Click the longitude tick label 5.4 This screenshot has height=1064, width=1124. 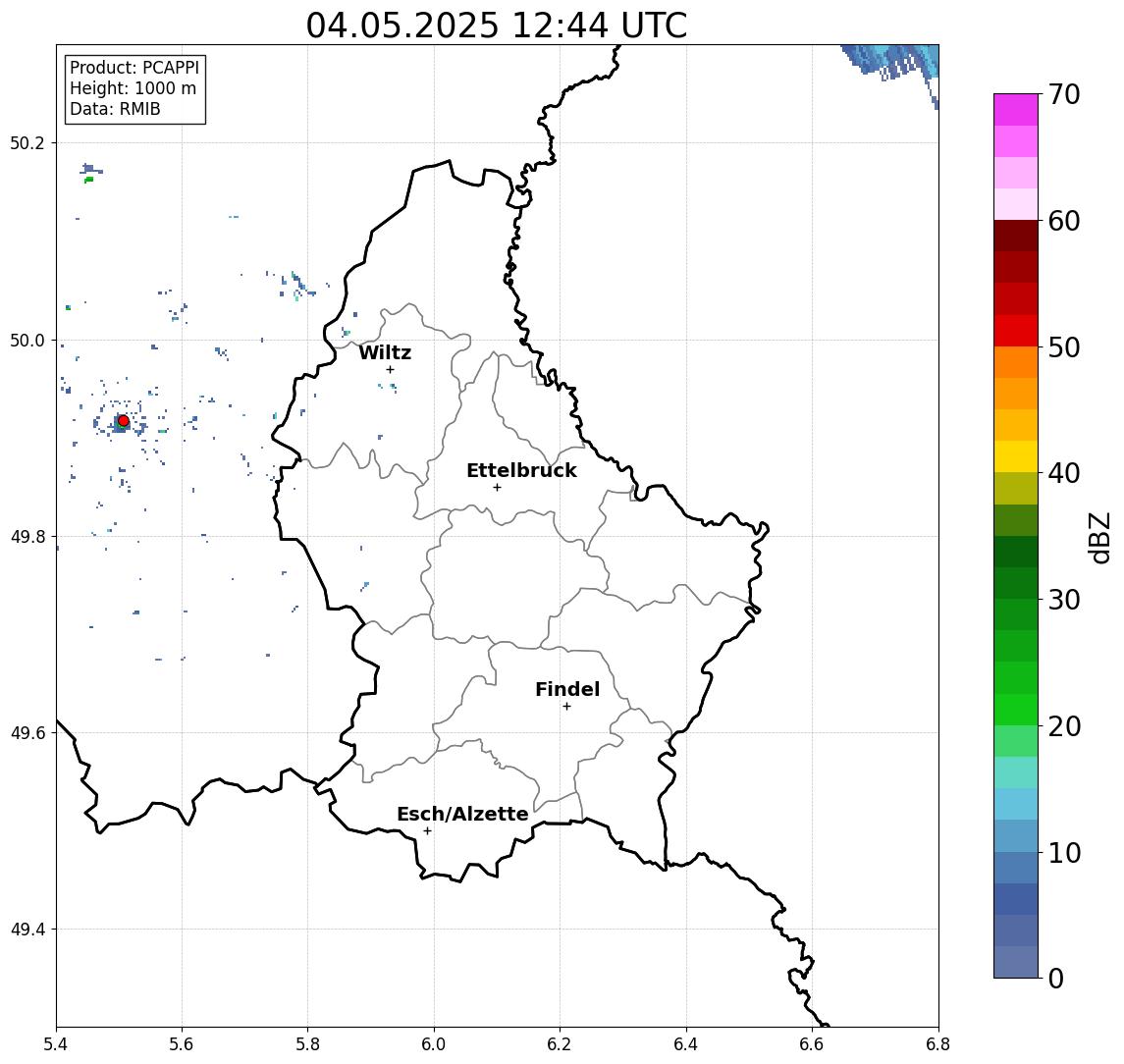(x=56, y=1044)
